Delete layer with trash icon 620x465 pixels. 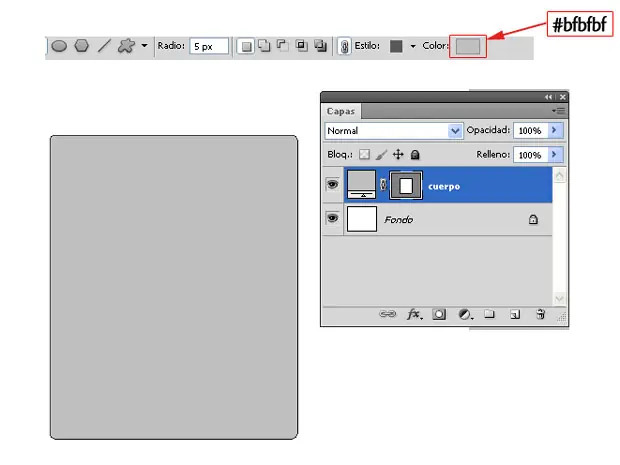tap(541, 314)
